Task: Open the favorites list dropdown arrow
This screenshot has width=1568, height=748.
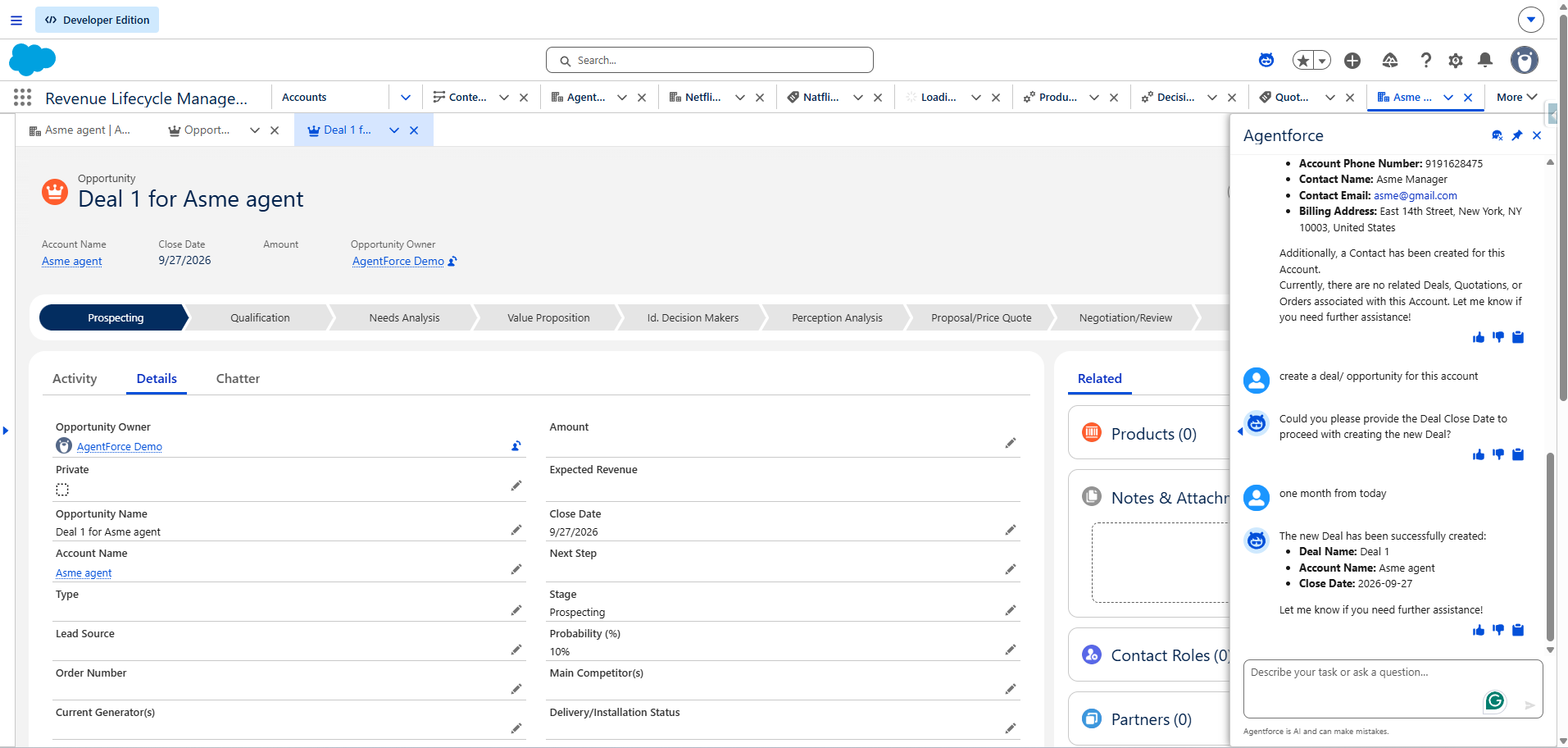Action: [x=1322, y=60]
